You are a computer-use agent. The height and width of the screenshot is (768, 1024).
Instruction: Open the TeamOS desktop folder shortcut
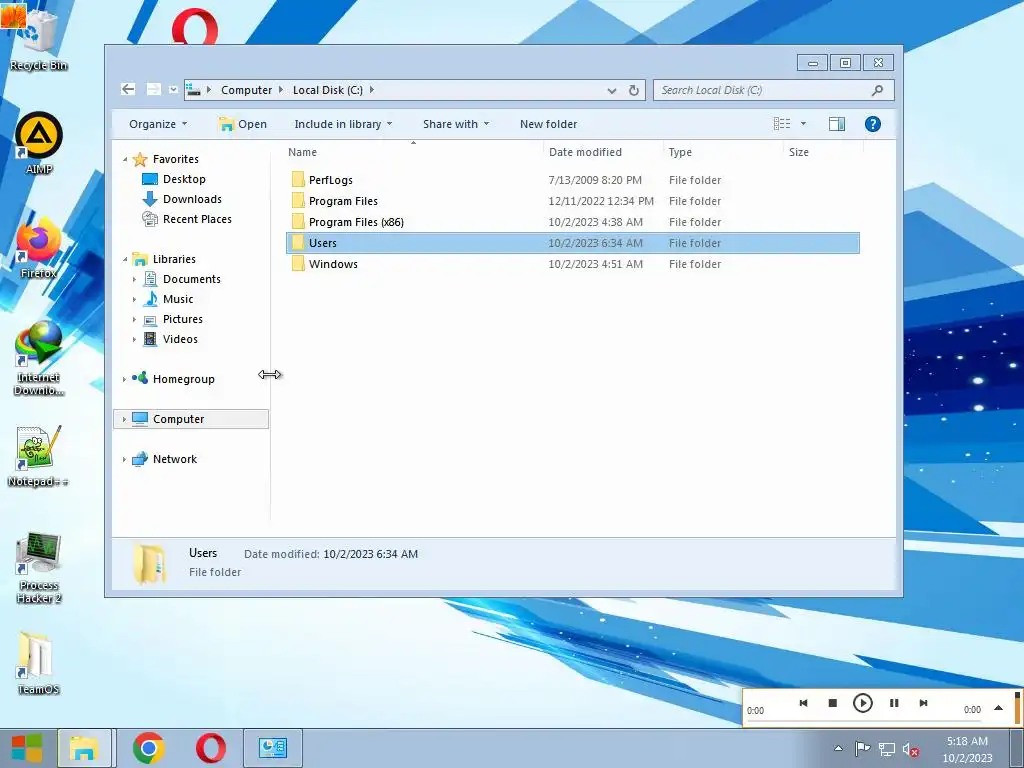tap(39, 662)
